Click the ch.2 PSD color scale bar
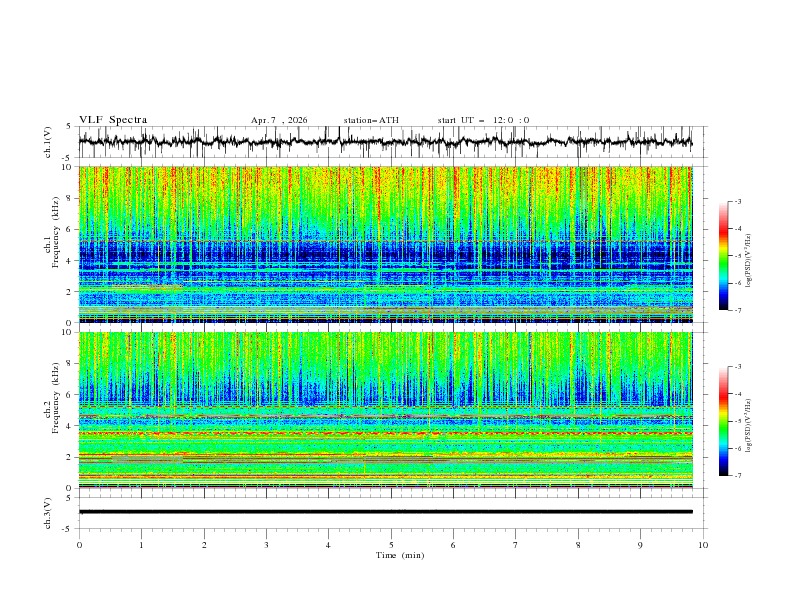Viewport: 792px width, 612px height. point(724,421)
